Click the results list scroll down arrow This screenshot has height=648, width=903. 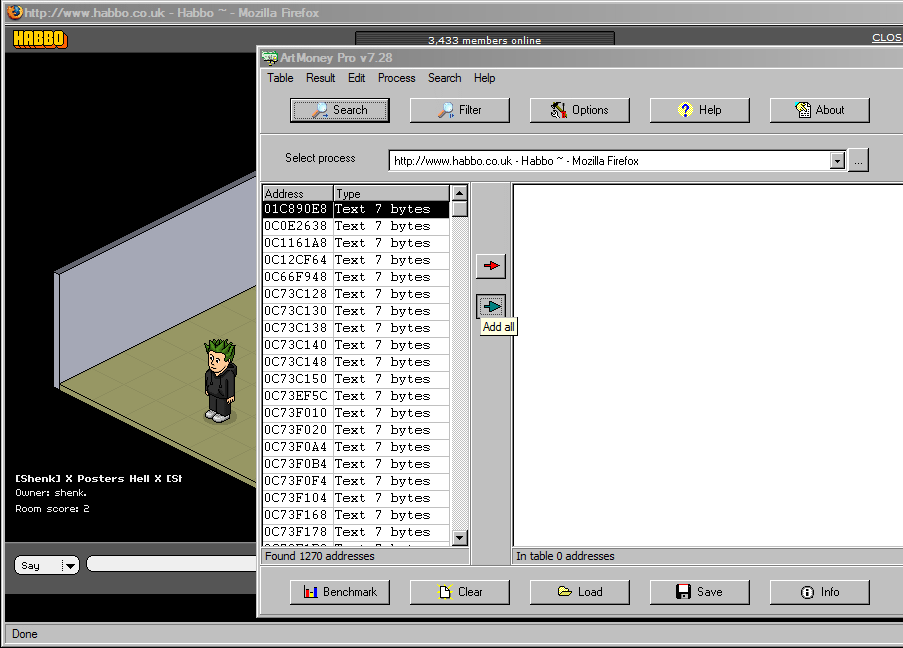(459, 538)
